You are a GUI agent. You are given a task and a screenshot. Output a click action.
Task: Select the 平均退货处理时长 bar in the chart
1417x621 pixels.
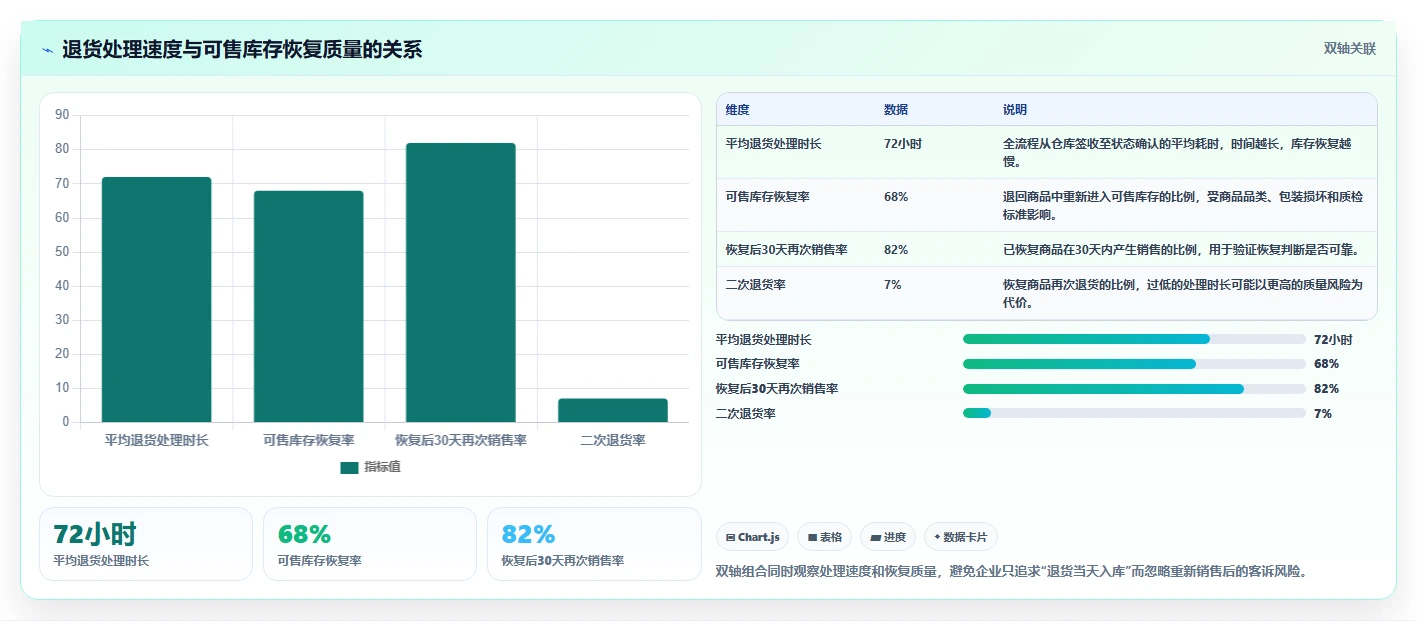tap(157, 300)
